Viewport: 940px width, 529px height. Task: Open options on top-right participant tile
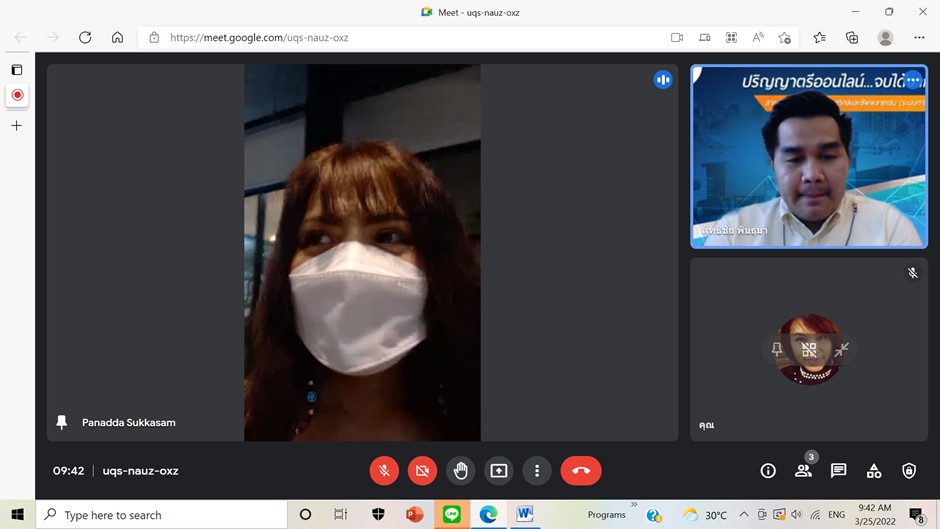[912, 81]
